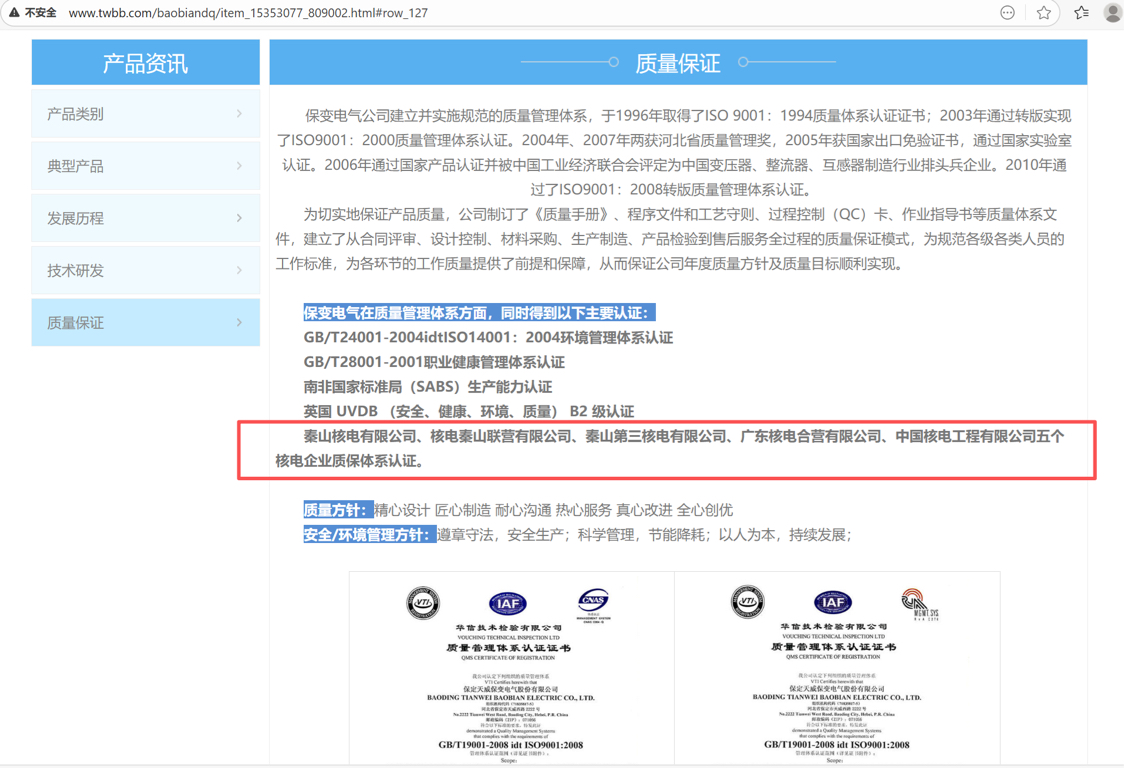The width and height of the screenshot is (1124, 768).
Task: Click the left QMS certificate image
Action: (x=511, y=669)
